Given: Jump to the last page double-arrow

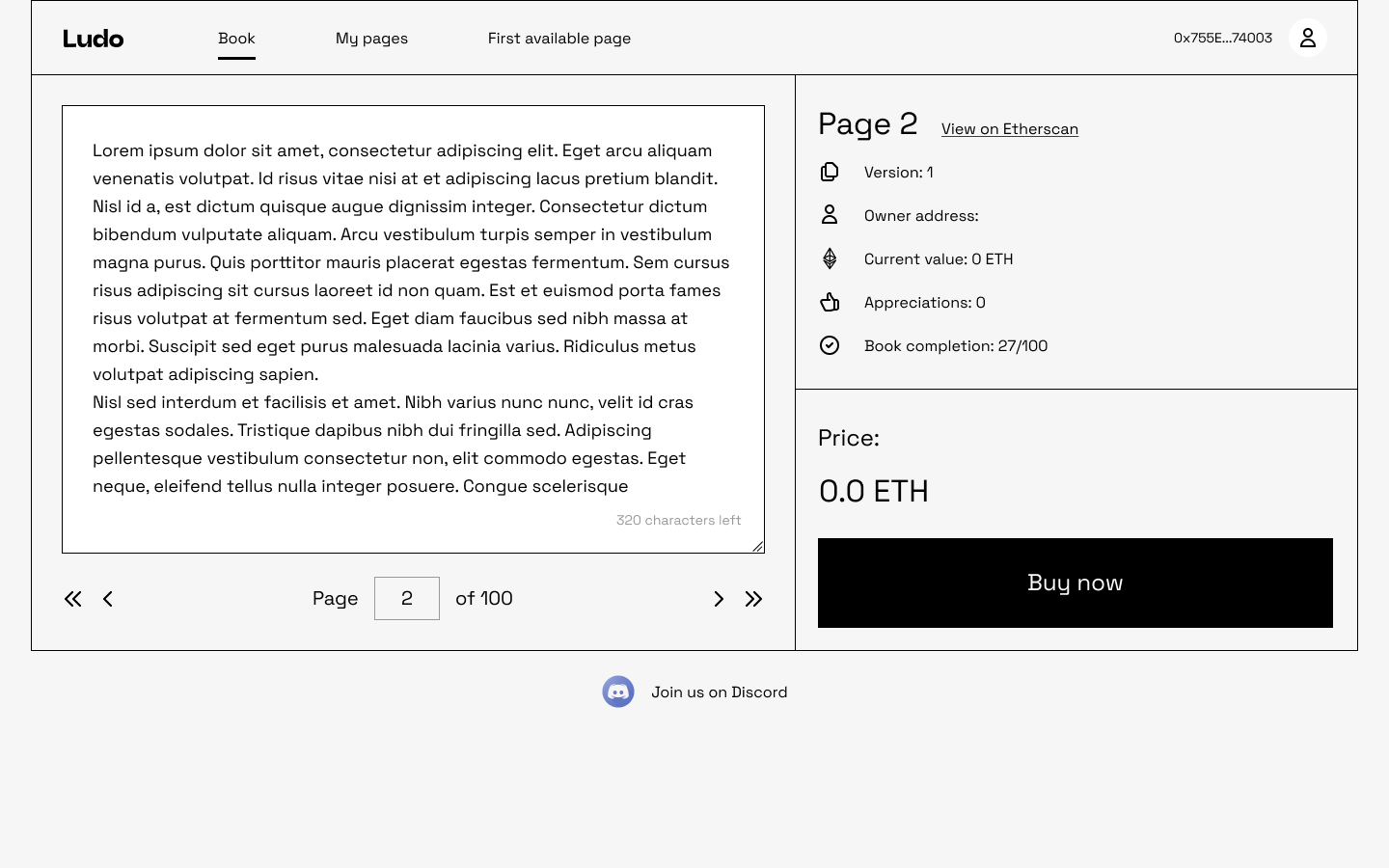Looking at the screenshot, I should coord(753,599).
